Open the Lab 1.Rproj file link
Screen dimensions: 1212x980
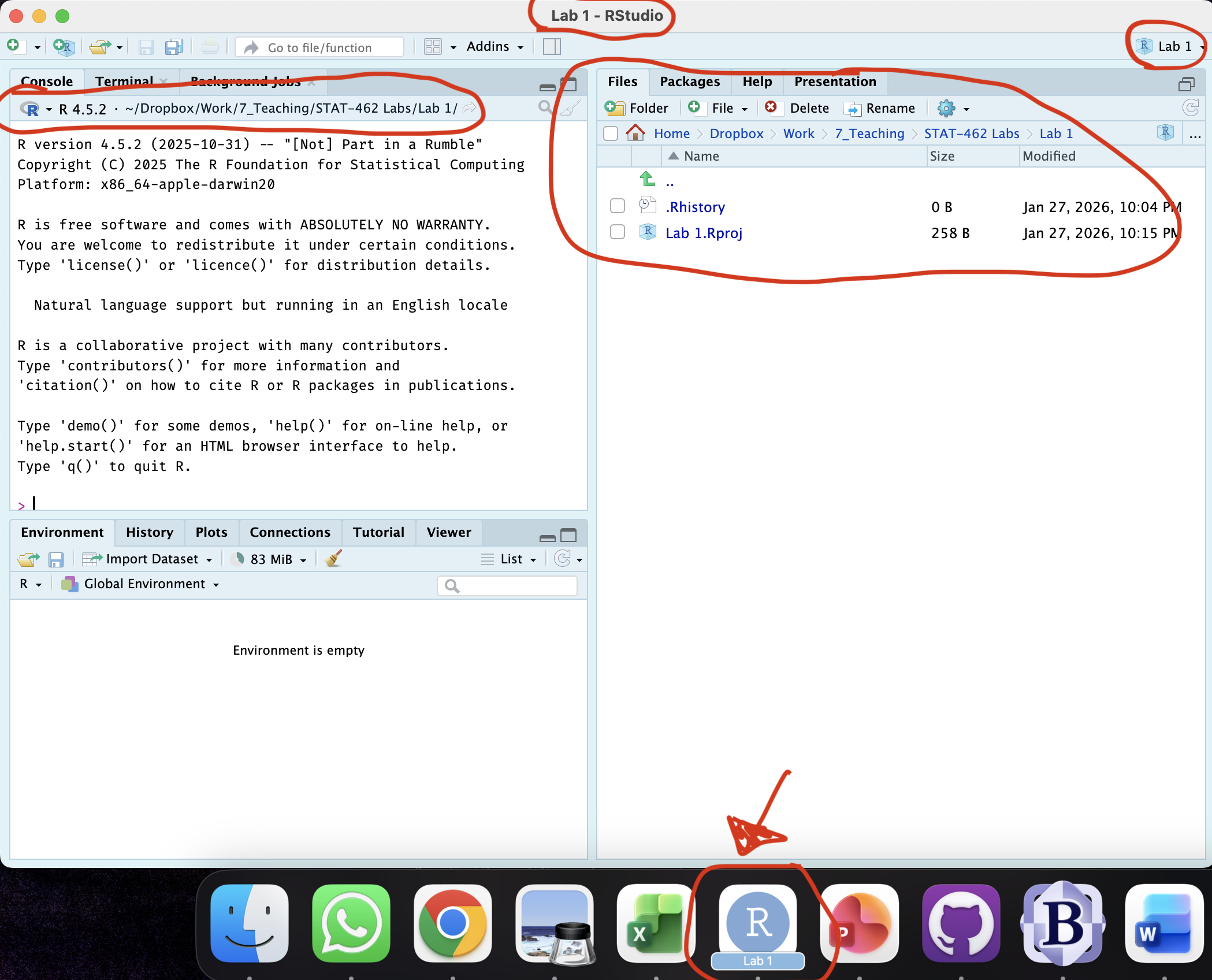704,233
